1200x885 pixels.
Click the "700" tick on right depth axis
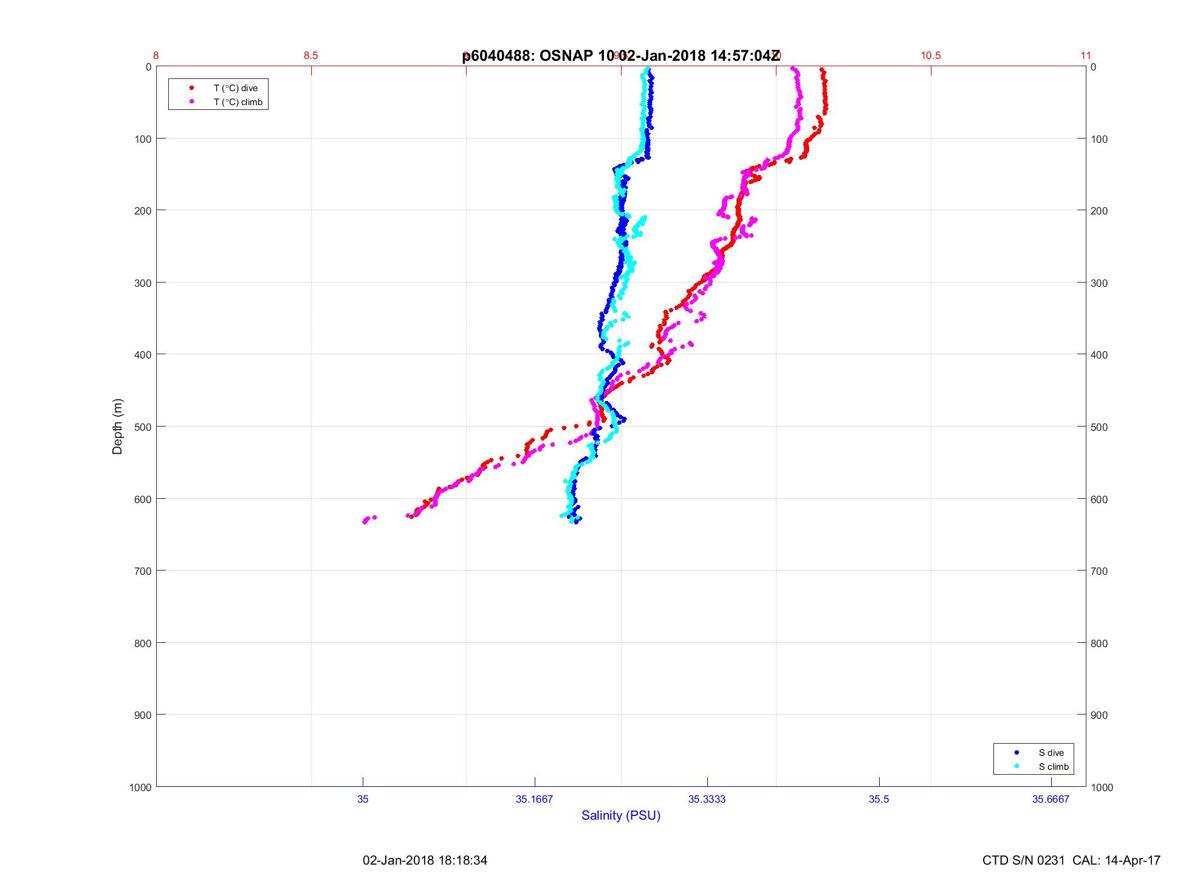point(1101,571)
